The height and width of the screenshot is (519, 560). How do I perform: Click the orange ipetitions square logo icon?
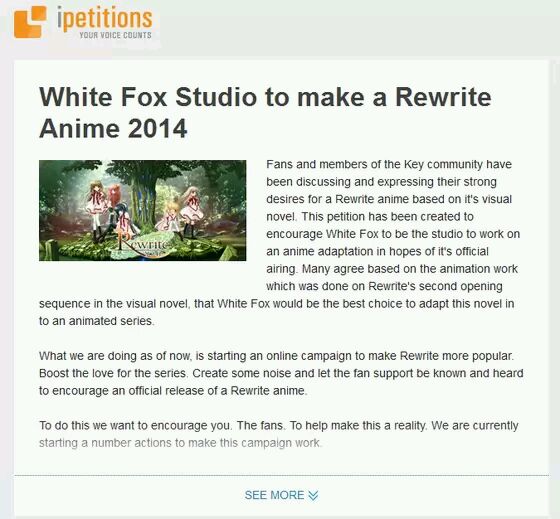pyautogui.click(x=30, y=22)
